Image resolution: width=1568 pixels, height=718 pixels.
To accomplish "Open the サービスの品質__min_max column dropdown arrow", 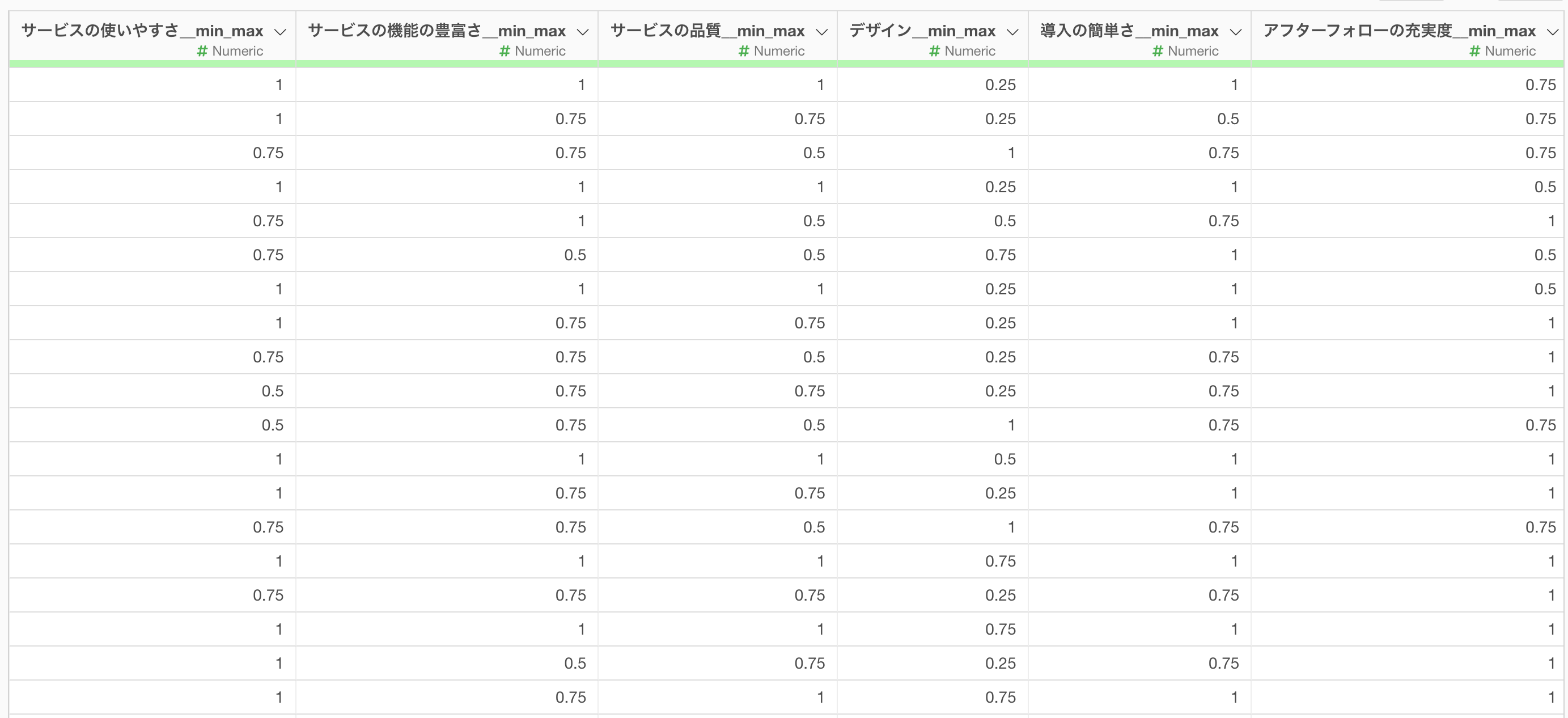I will 822,32.
